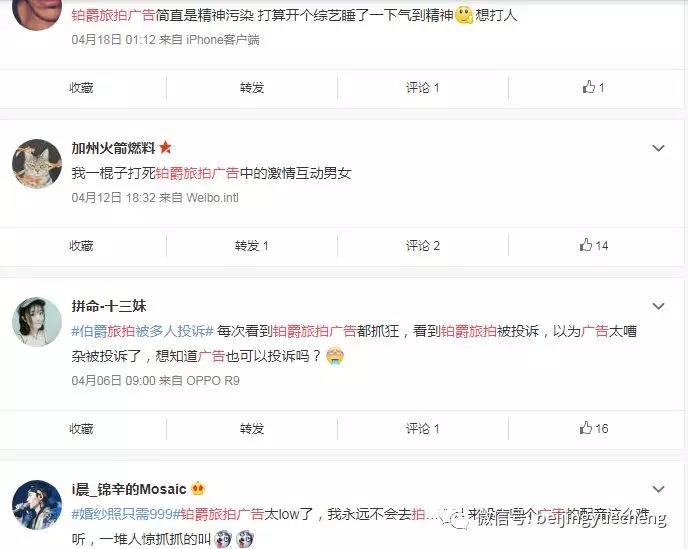Click the crown badge beside i晨_锦辛的Mosaic
The image size is (688, 549).
tap(198, 488)
